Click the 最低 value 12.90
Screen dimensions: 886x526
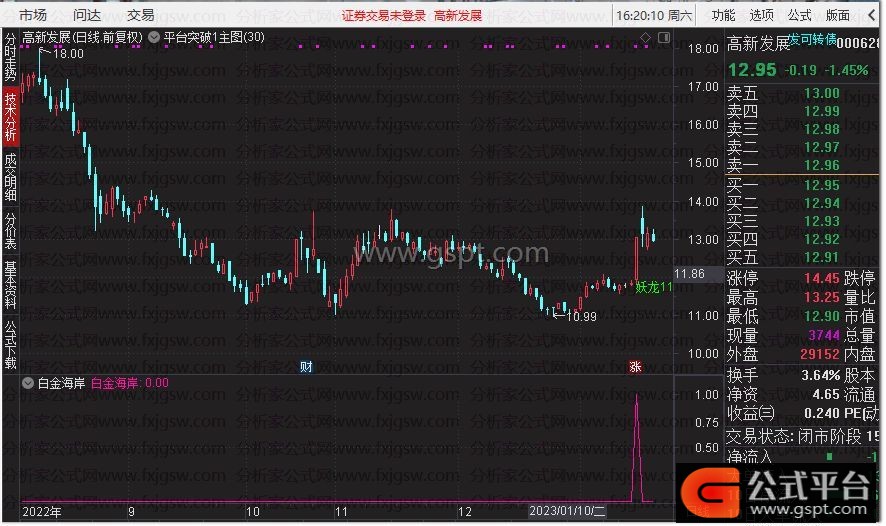(x=822, y=316)
